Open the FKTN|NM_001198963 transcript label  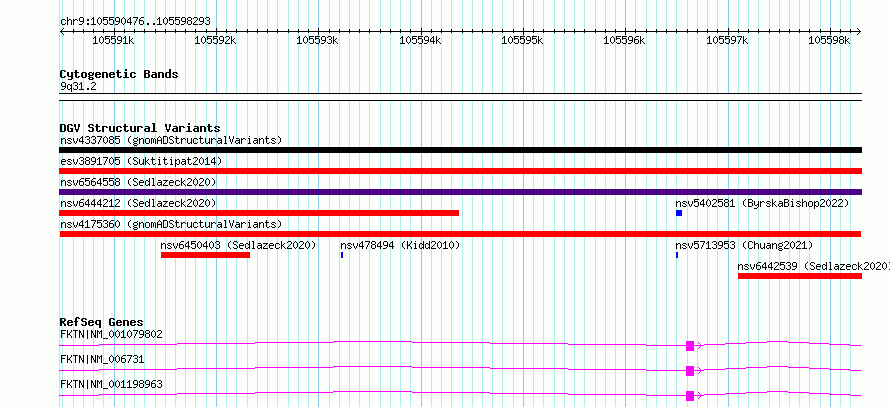click(111, 384)
